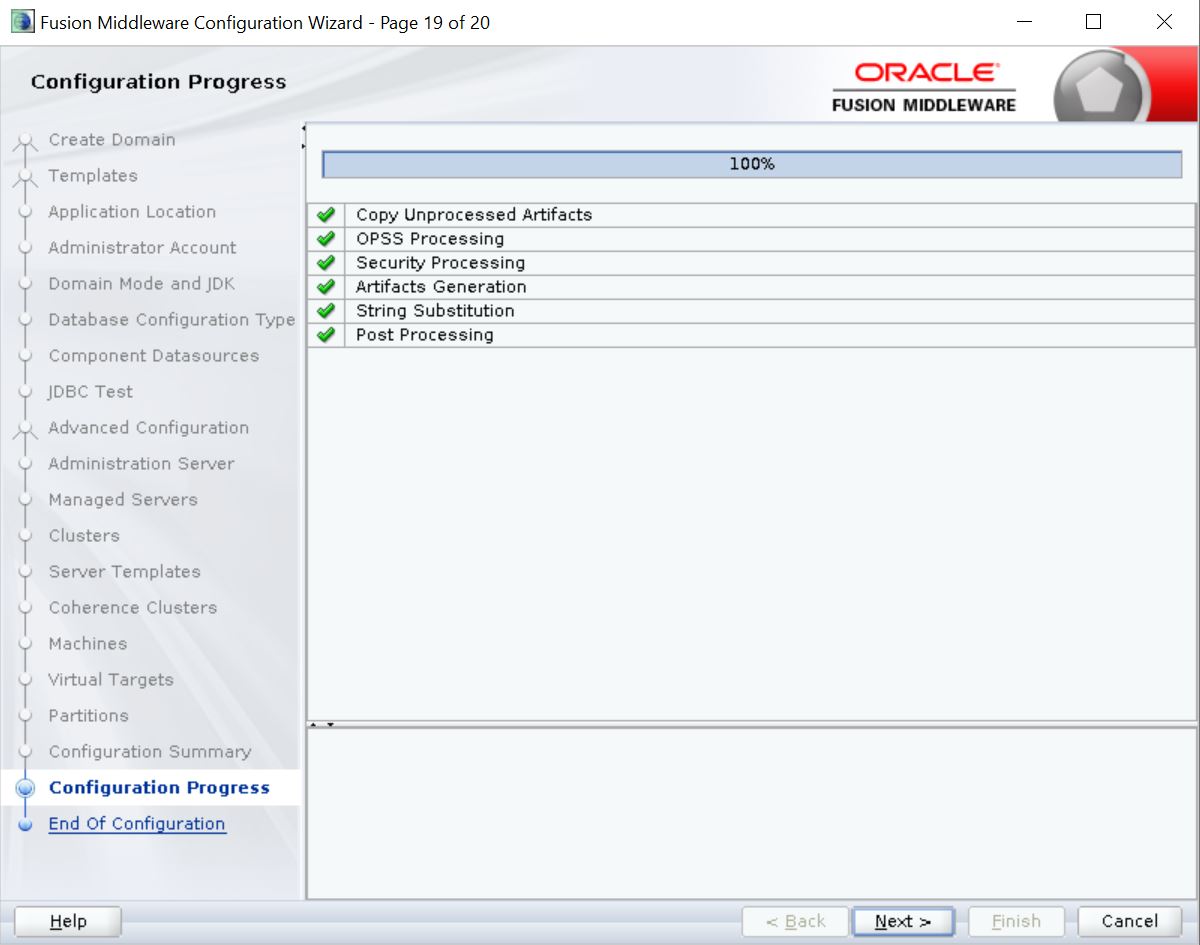Image resolution: width=1200 pixels, height=945 pixels.
Task: Select the Managed Servers step
Action: (x=123, y=500)
